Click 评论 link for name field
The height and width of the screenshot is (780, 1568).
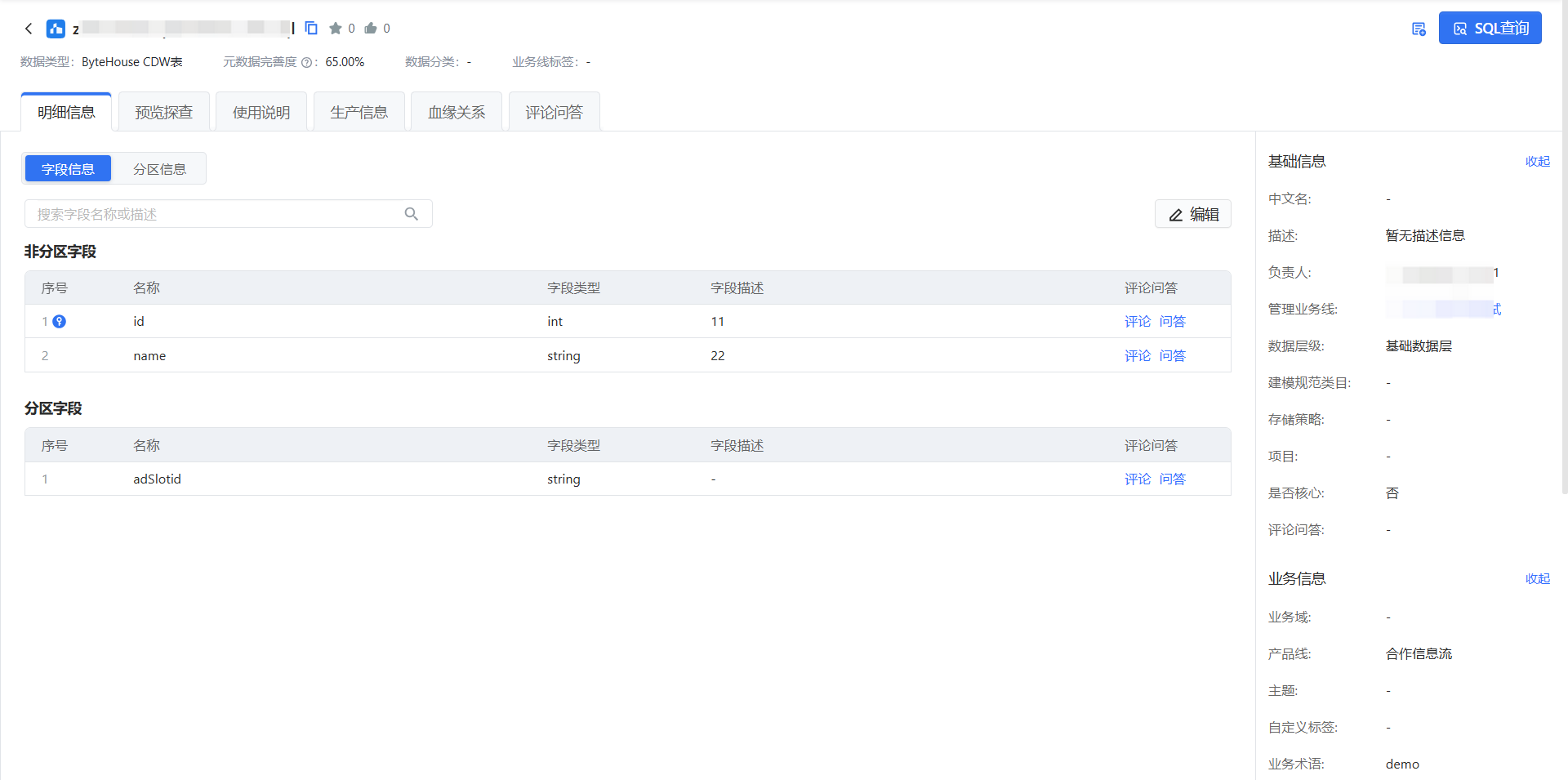coord(1138,356)
